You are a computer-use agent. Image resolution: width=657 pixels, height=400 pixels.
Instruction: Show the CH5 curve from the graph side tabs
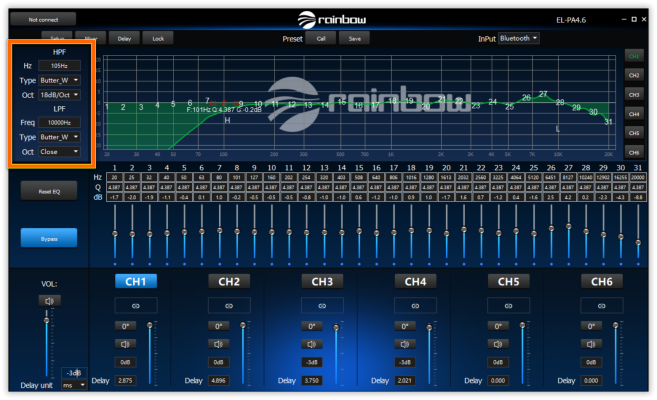(634, 133)
